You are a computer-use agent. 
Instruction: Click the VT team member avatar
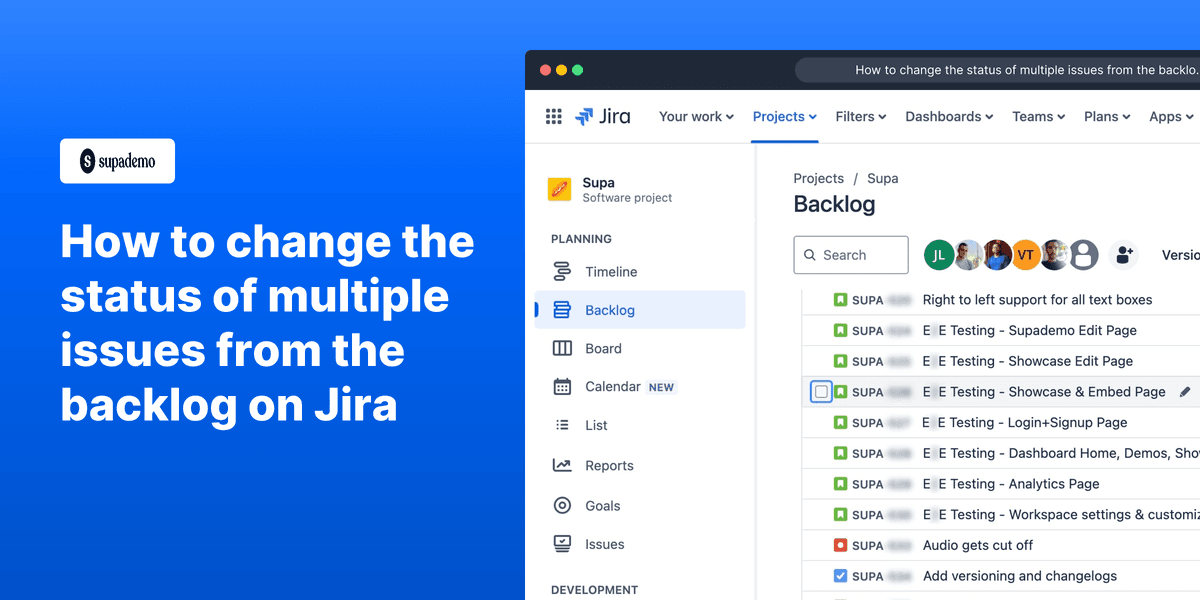(1026, 255)
